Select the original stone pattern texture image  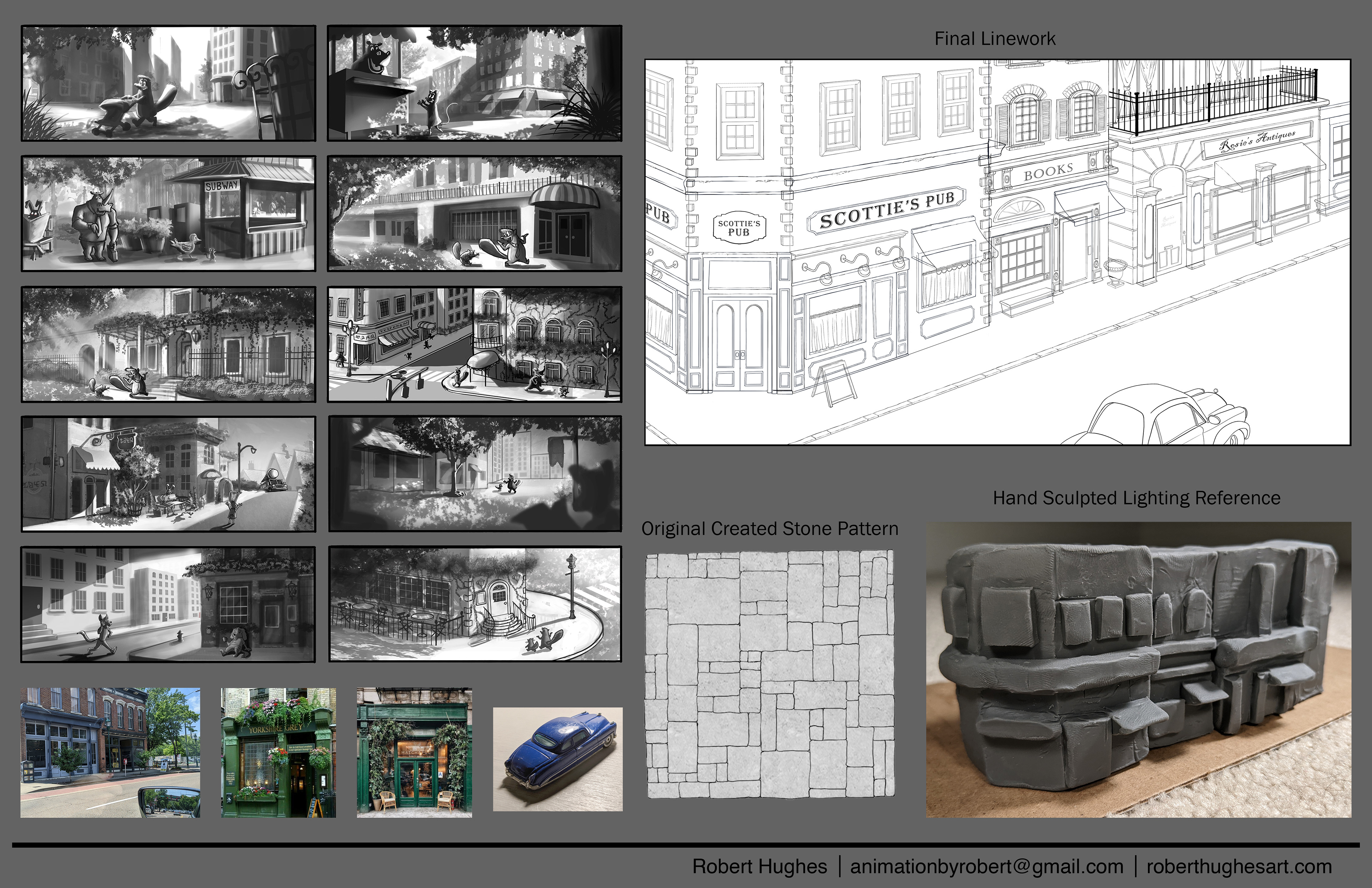770,674
